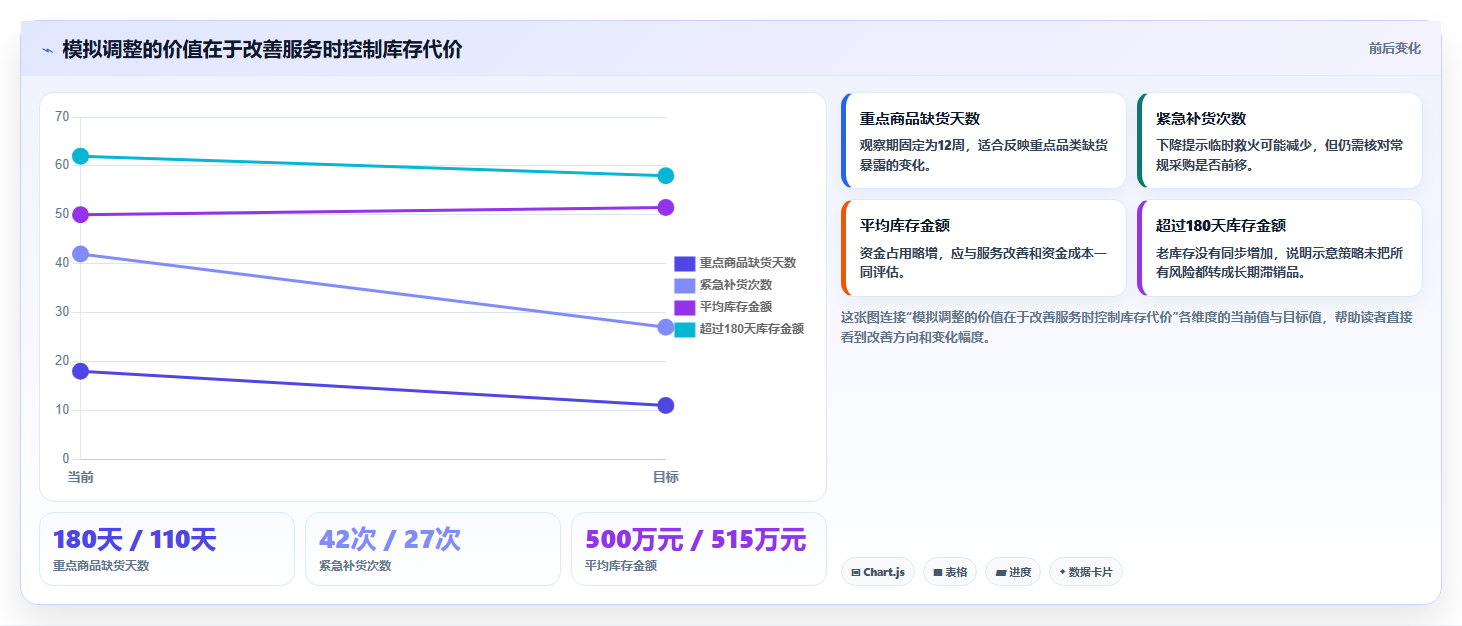Open the 超过180天库存金额 info card heading
The height and width of the screenshot is (626, 1462).
point(1220,226)
